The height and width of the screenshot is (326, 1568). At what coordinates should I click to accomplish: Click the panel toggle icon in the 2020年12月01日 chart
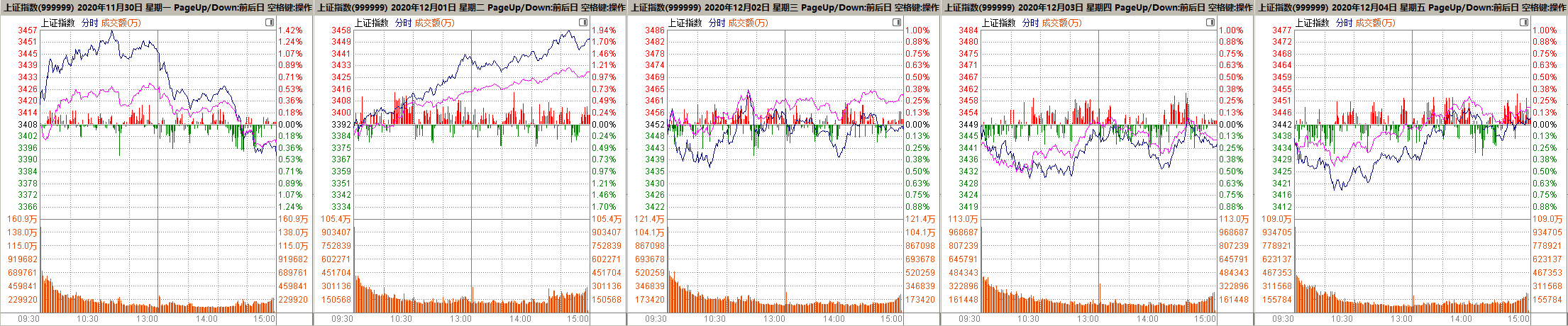[x=583, y=23]
